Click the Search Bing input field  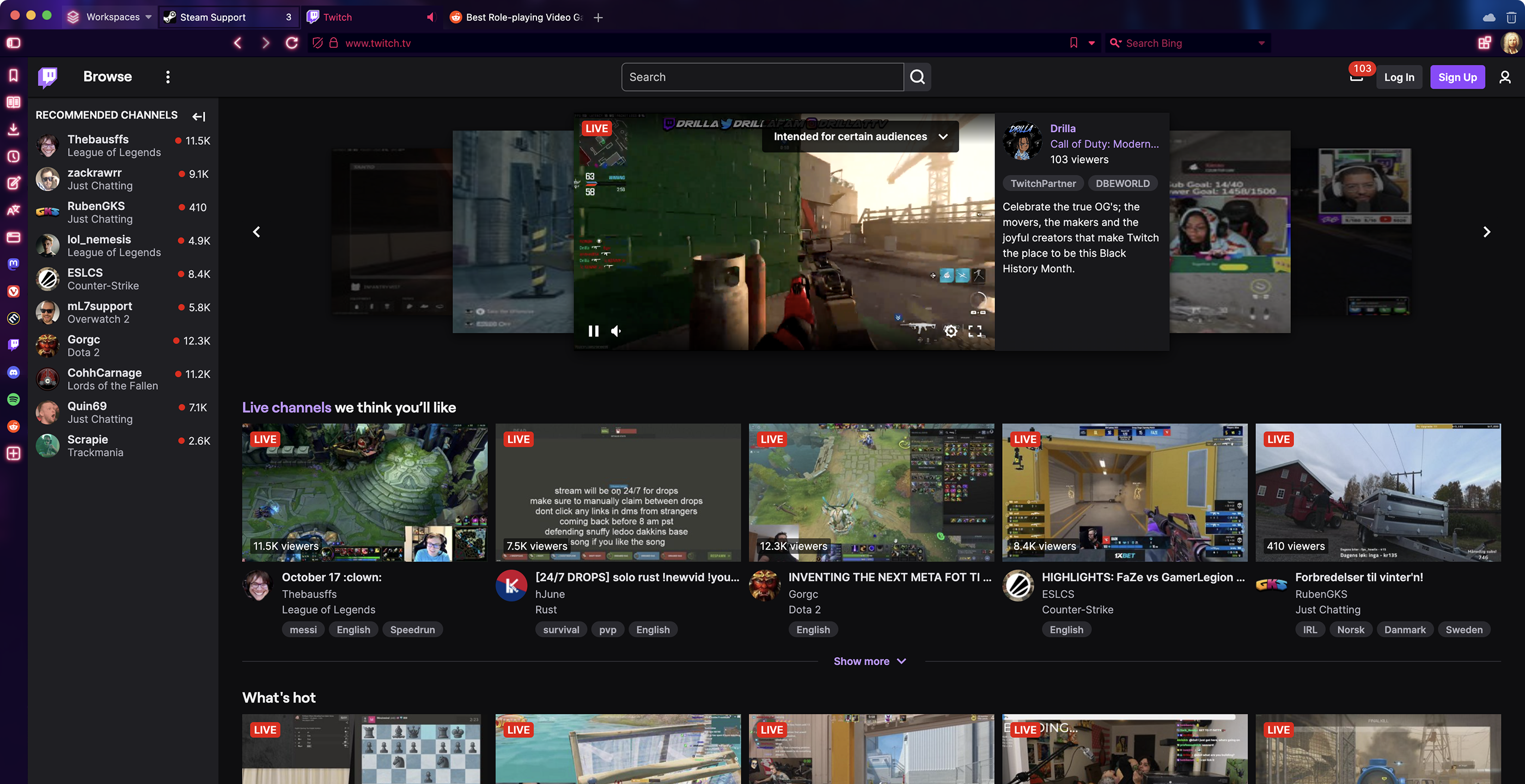click(1187, 42)
